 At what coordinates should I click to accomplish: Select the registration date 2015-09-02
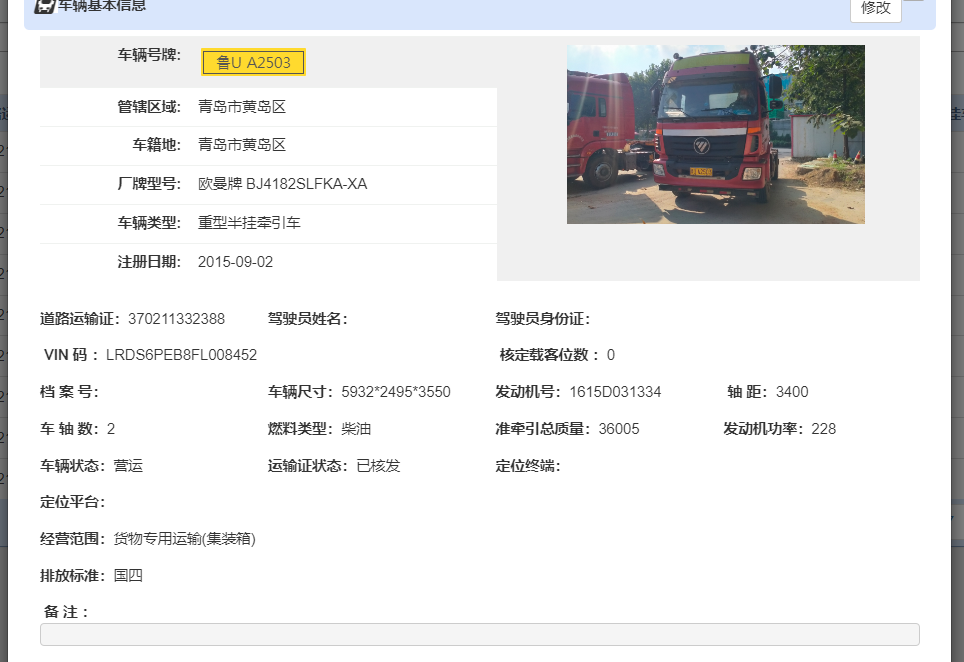[235, 262]
